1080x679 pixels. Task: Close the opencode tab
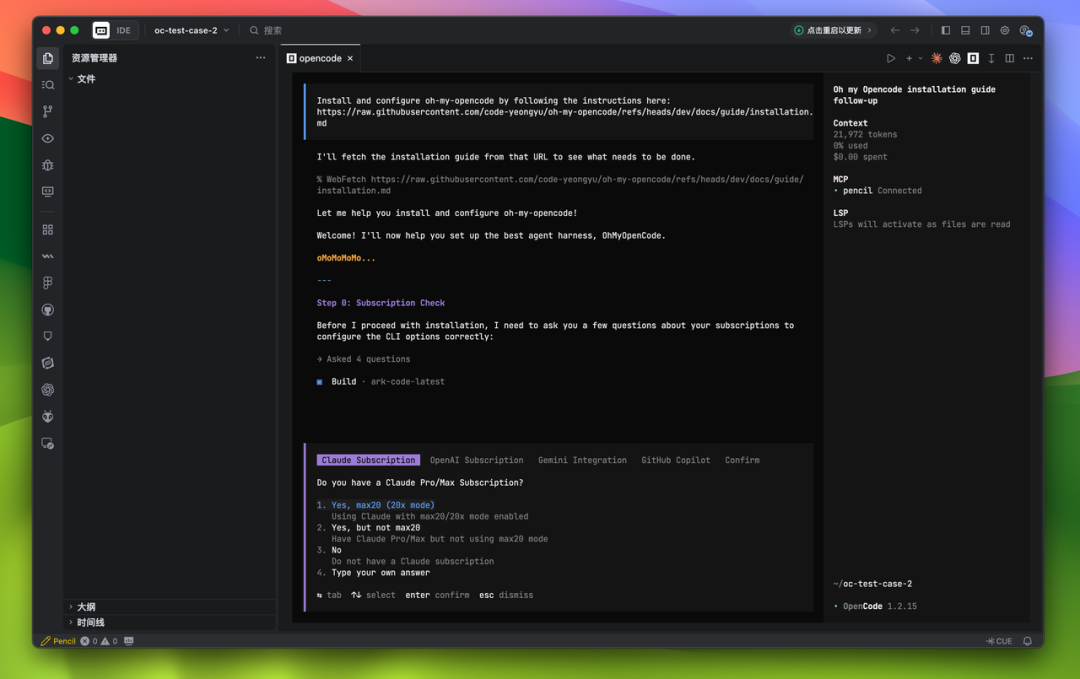350,59
